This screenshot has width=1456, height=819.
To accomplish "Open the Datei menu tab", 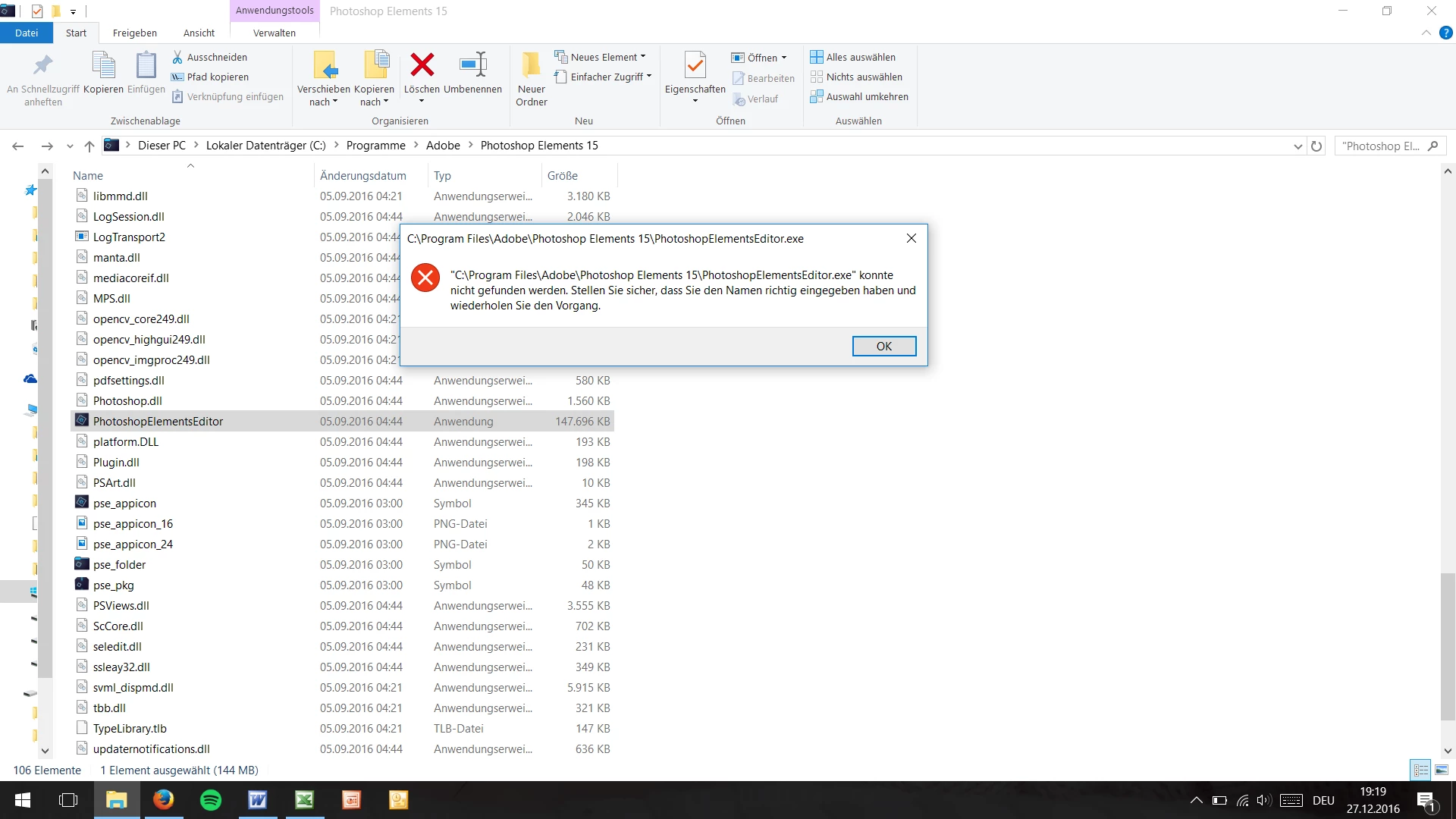I will (26, 33).
